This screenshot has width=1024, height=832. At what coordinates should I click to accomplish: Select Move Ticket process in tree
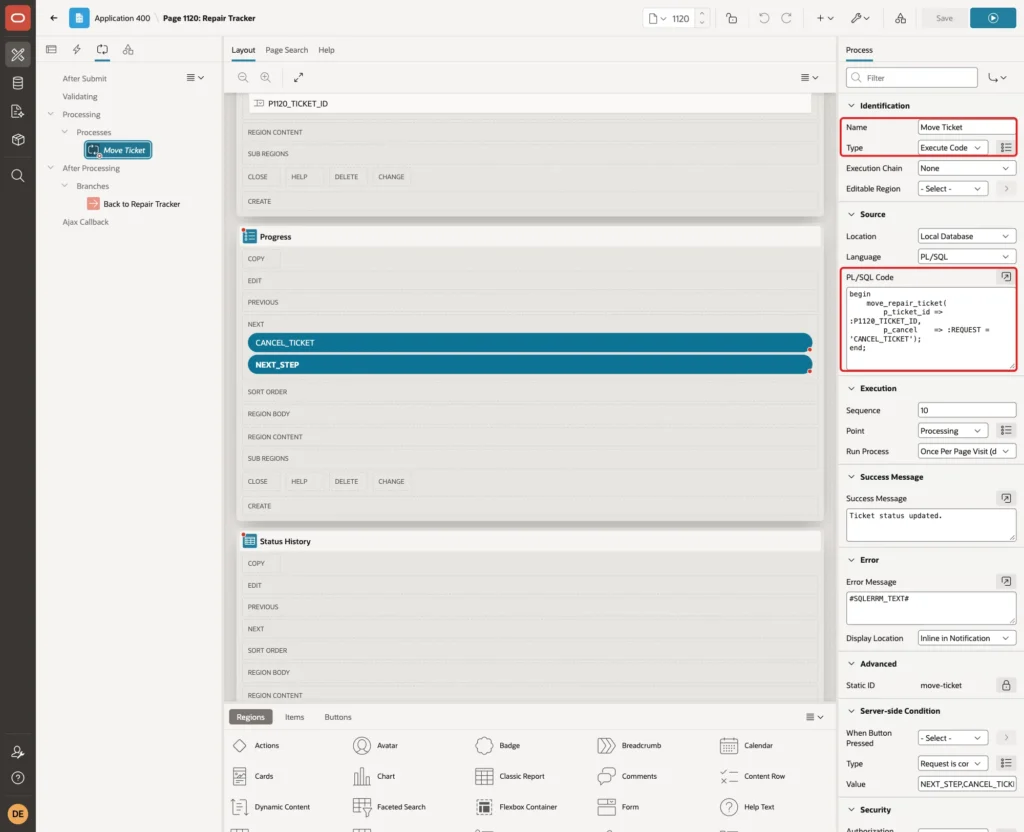tap(118, 150)
